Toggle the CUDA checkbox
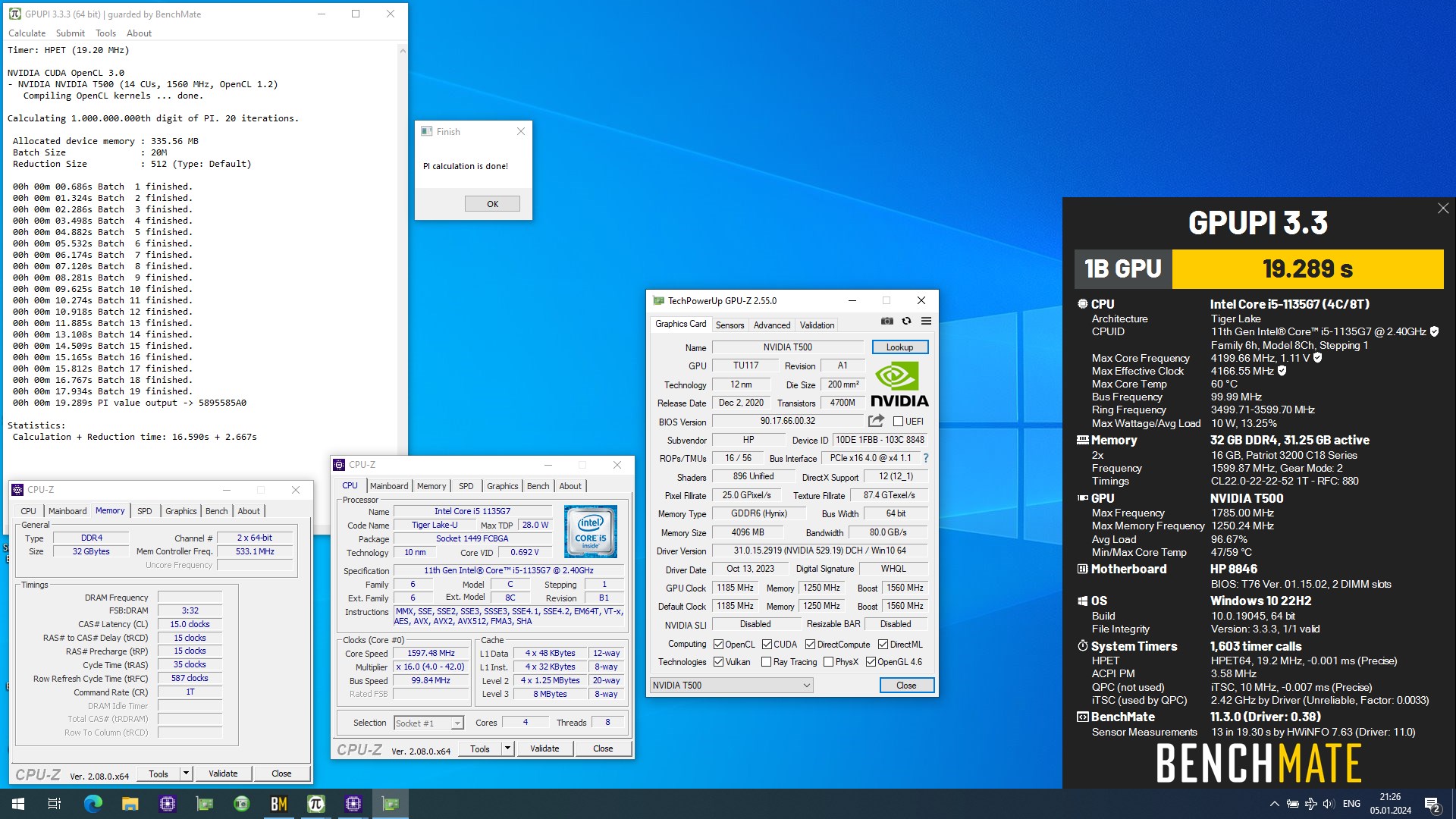Viewport: 1456px width, 819px height. (767, 645)
